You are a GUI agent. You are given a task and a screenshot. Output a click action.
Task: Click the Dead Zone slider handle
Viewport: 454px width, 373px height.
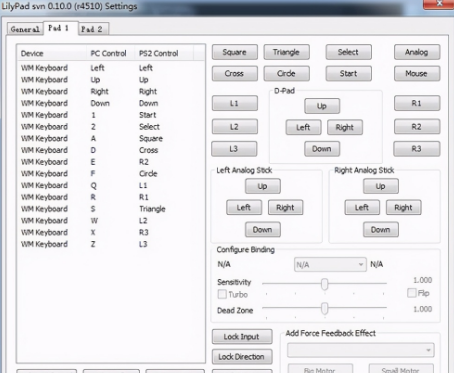coord(325,308)
